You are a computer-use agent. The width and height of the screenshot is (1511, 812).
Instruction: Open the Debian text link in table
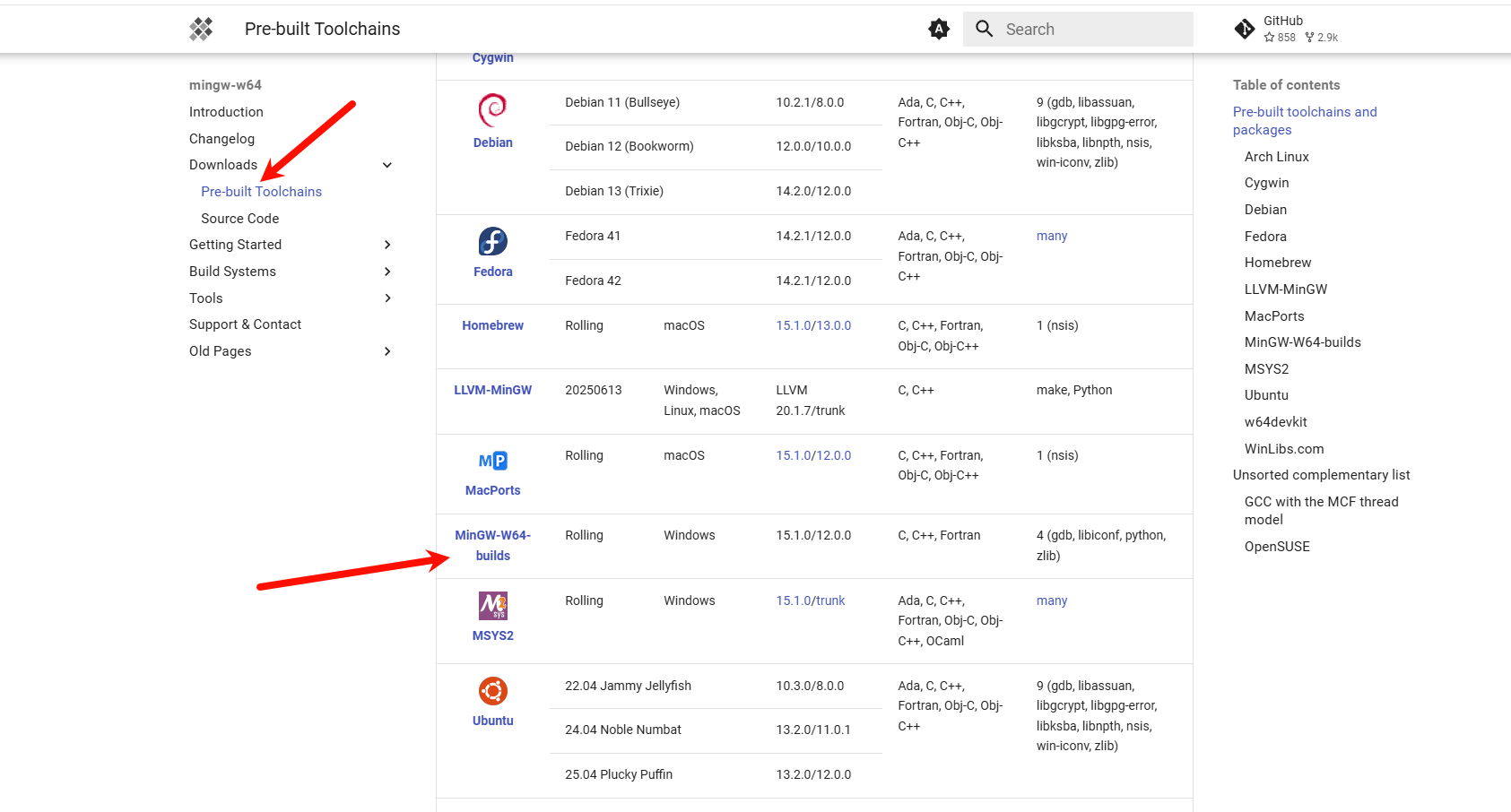tap(493, 143)
